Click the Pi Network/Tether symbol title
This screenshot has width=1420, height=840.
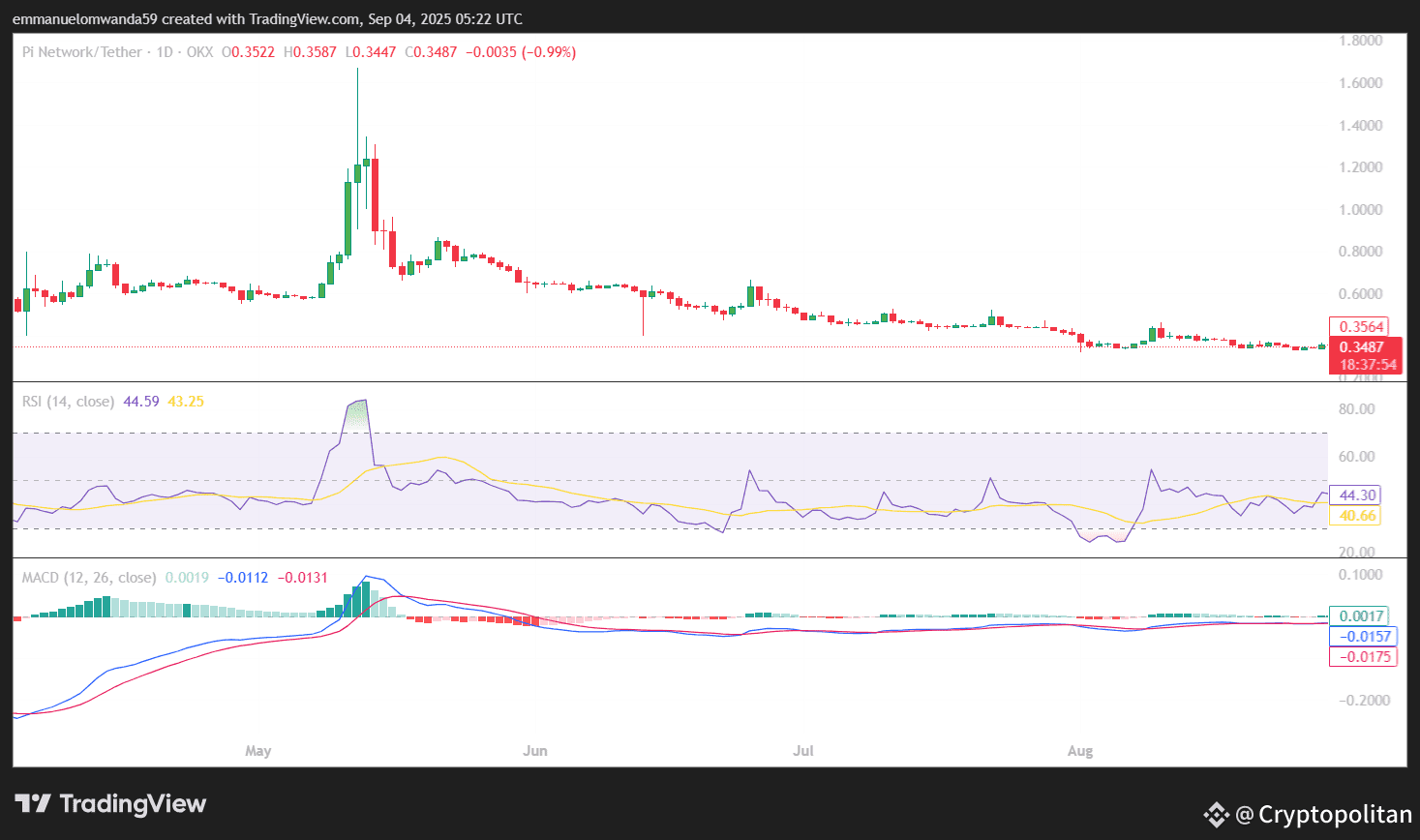(82, 52)
